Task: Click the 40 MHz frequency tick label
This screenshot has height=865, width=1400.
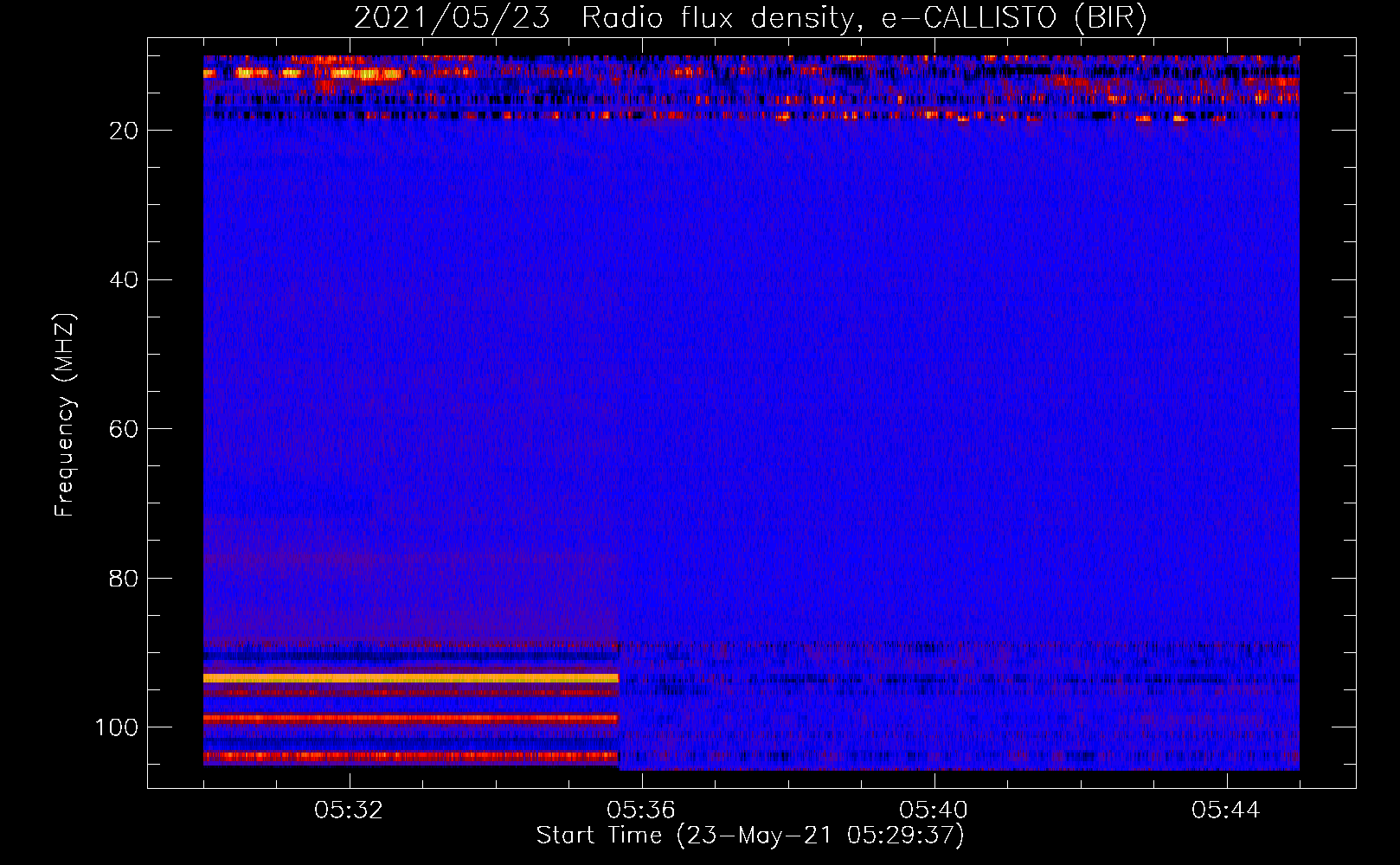Action: 124,280
